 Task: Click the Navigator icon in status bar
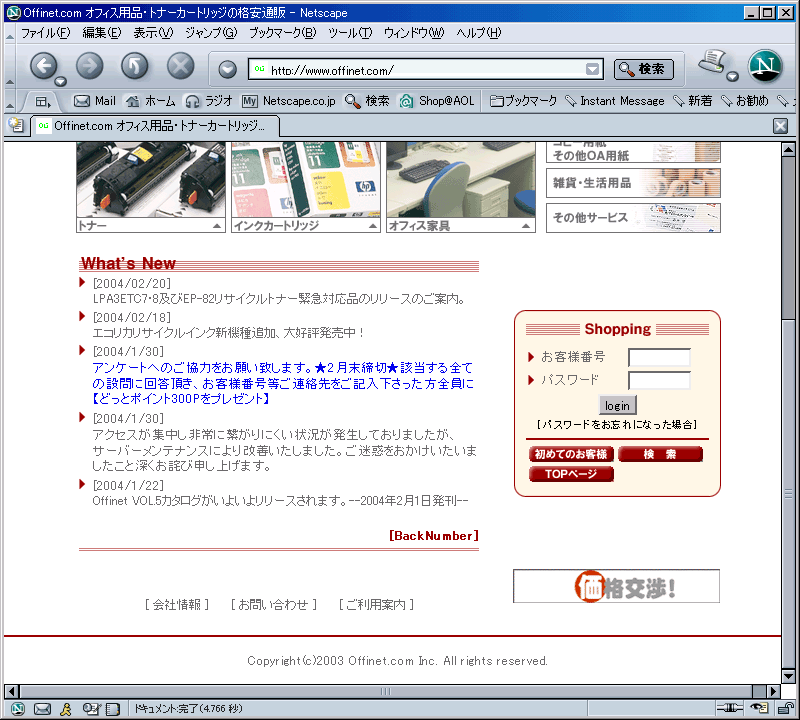(18, 708)
